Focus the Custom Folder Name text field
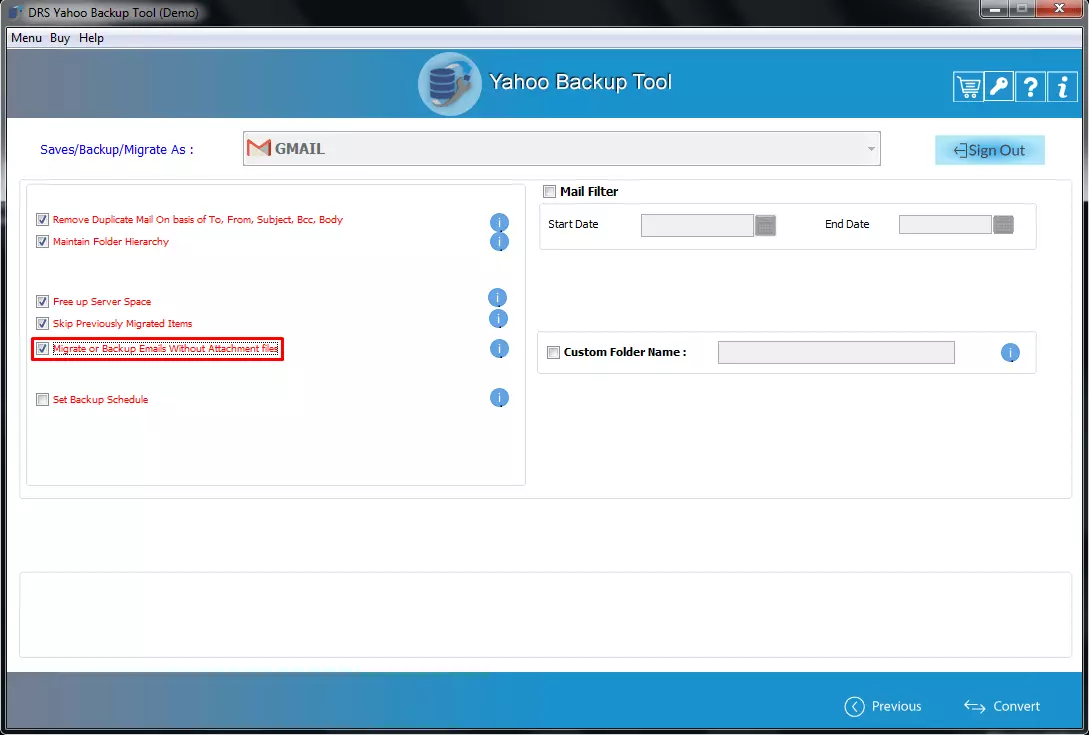Image resolution: width=1089 pixels, height=735 pixels. click(x=836, y=352)
